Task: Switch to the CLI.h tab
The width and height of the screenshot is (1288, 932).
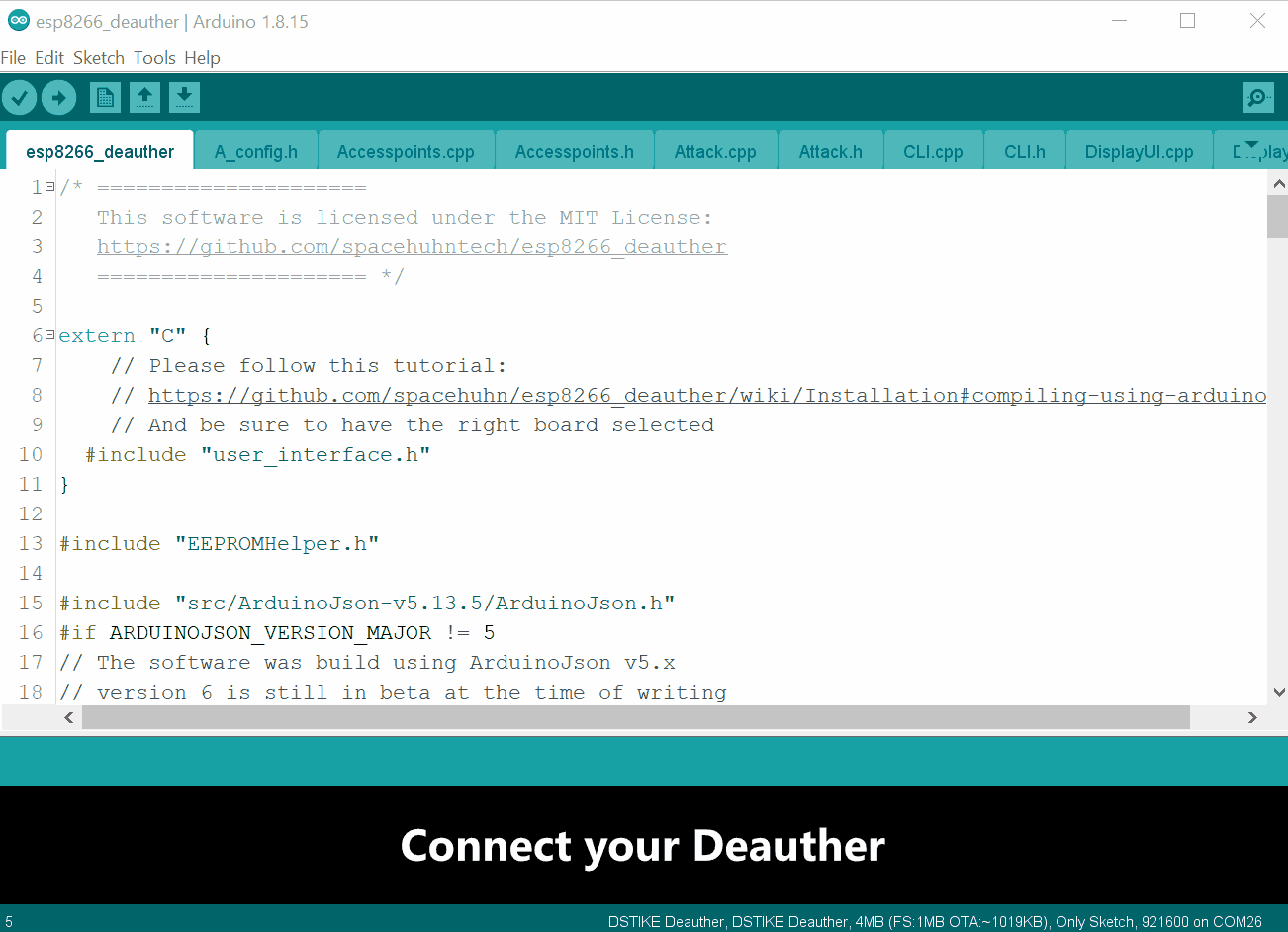Action: pyautogui.click(x=1025, y=151)
